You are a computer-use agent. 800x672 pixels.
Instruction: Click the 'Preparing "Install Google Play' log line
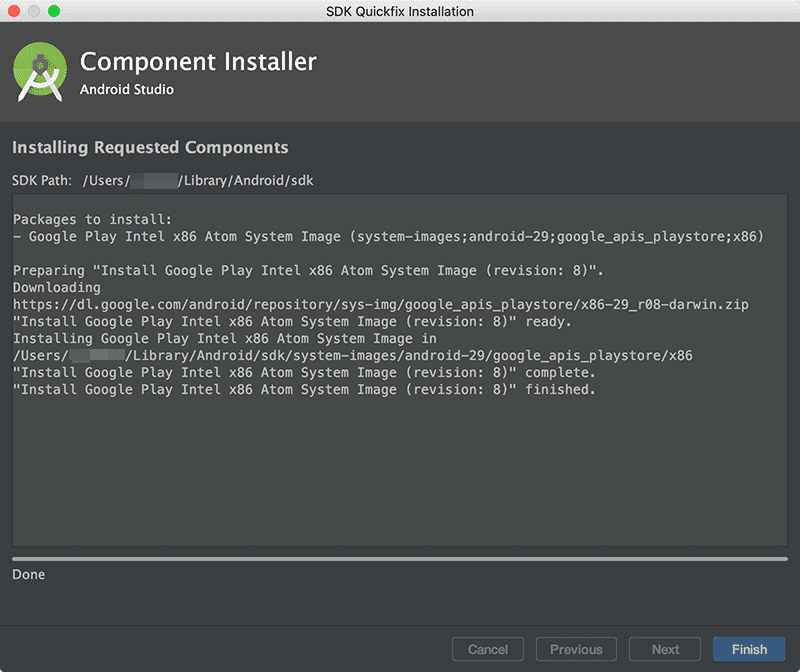[x=308, y=270]
